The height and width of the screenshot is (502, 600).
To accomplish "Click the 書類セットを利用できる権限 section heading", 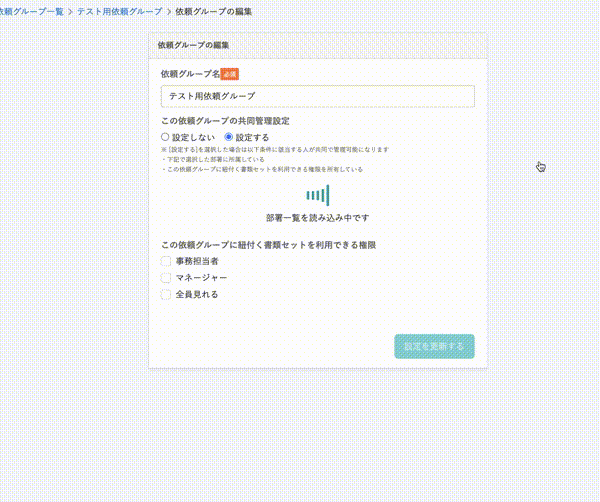I will (268, 245).
